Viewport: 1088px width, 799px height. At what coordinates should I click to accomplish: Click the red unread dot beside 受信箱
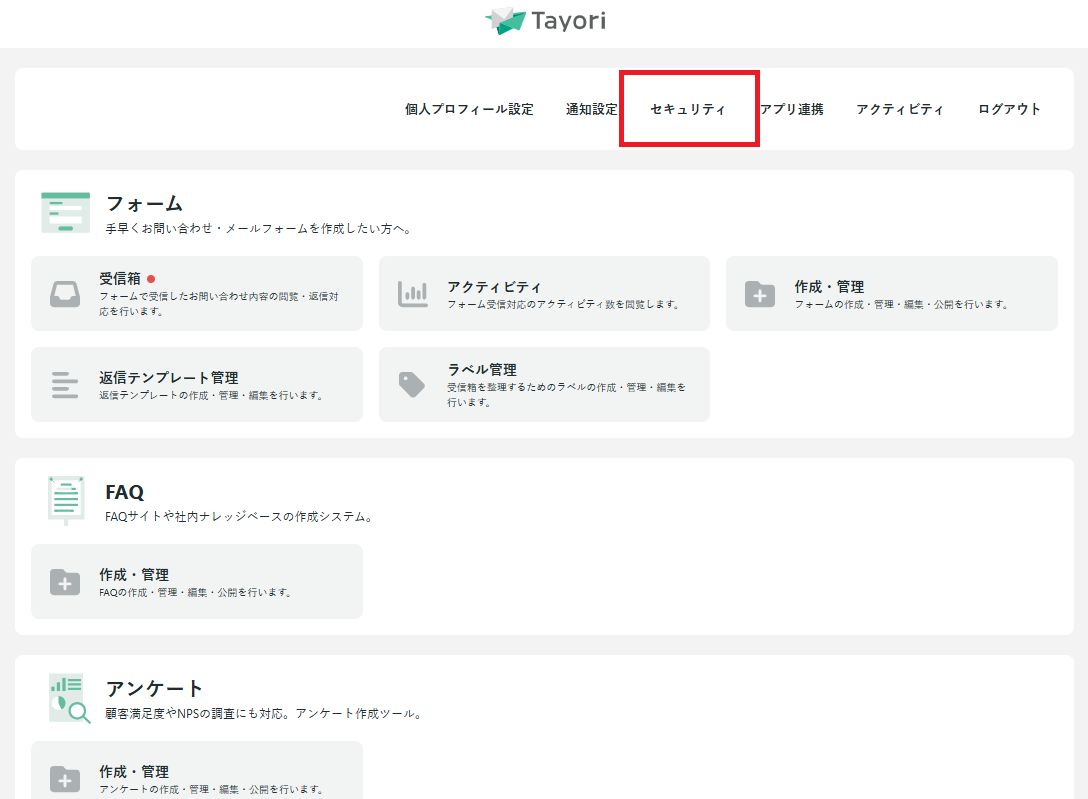pos(151,279)
